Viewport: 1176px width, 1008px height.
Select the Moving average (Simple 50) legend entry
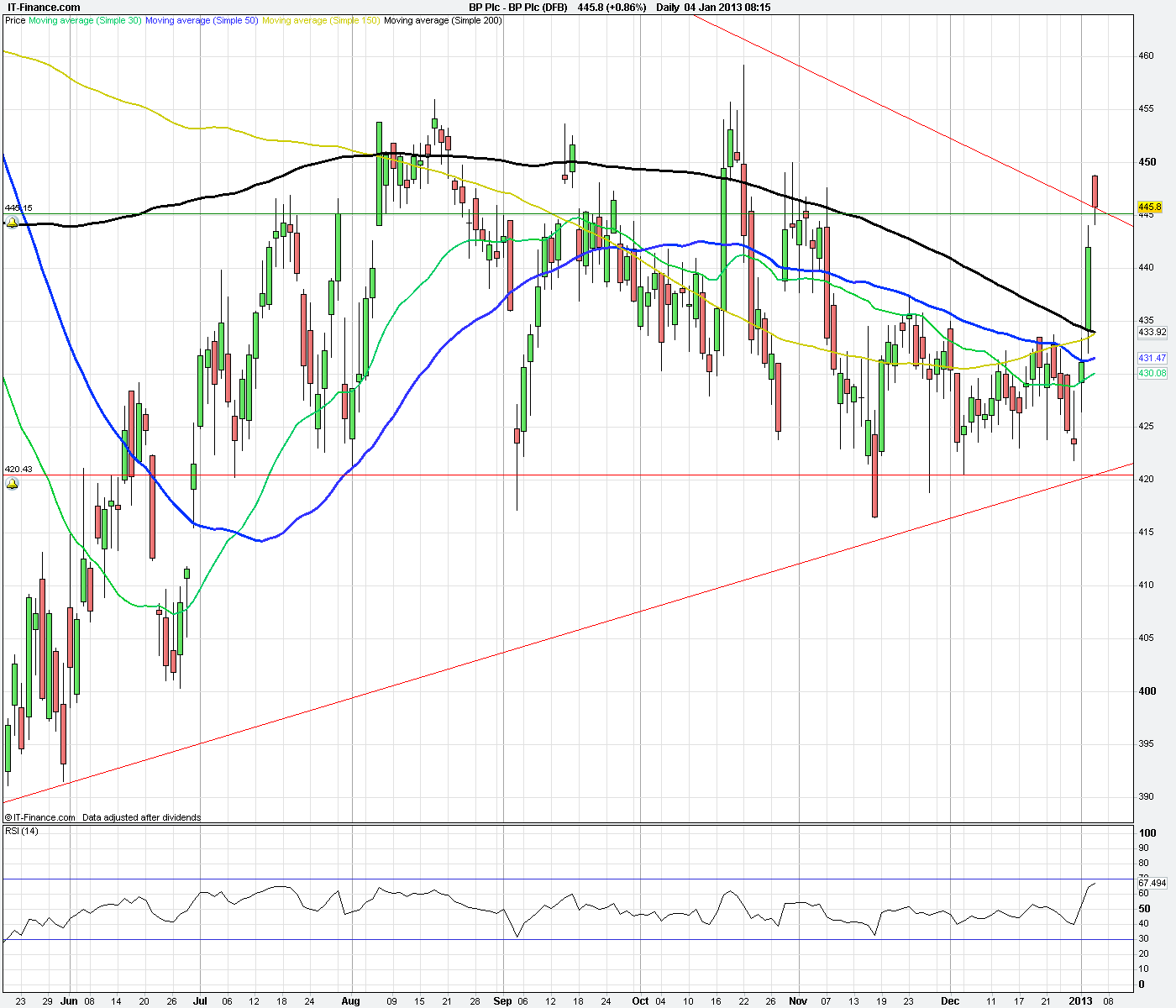click(202, 20)
